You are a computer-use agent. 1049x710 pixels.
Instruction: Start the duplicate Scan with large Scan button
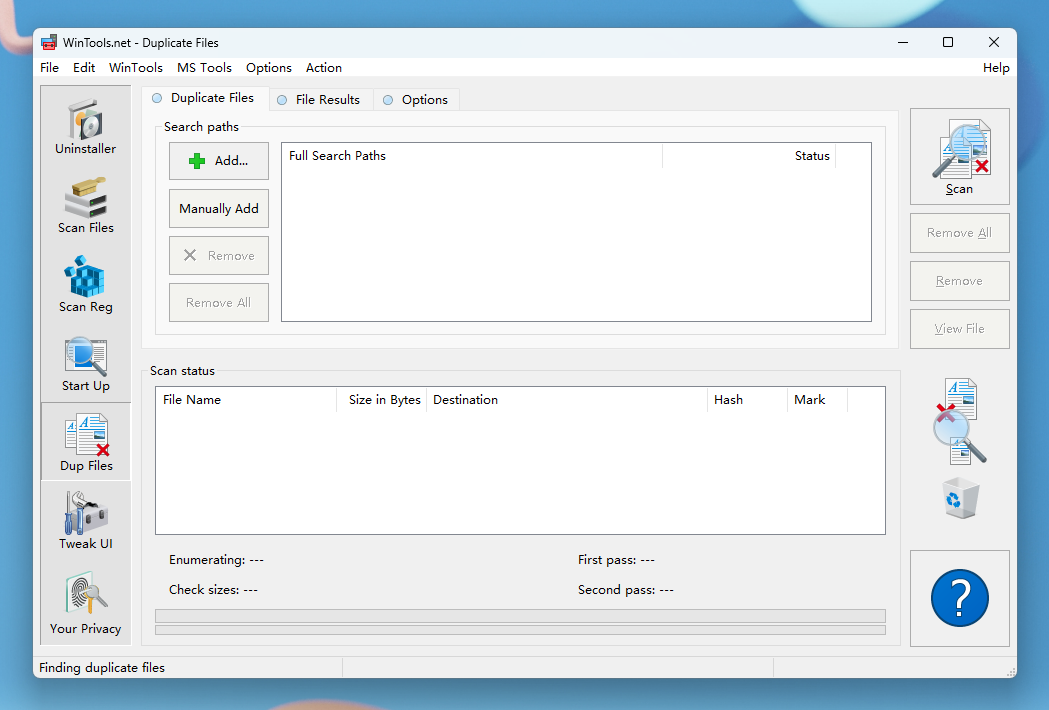coord(959,157)
